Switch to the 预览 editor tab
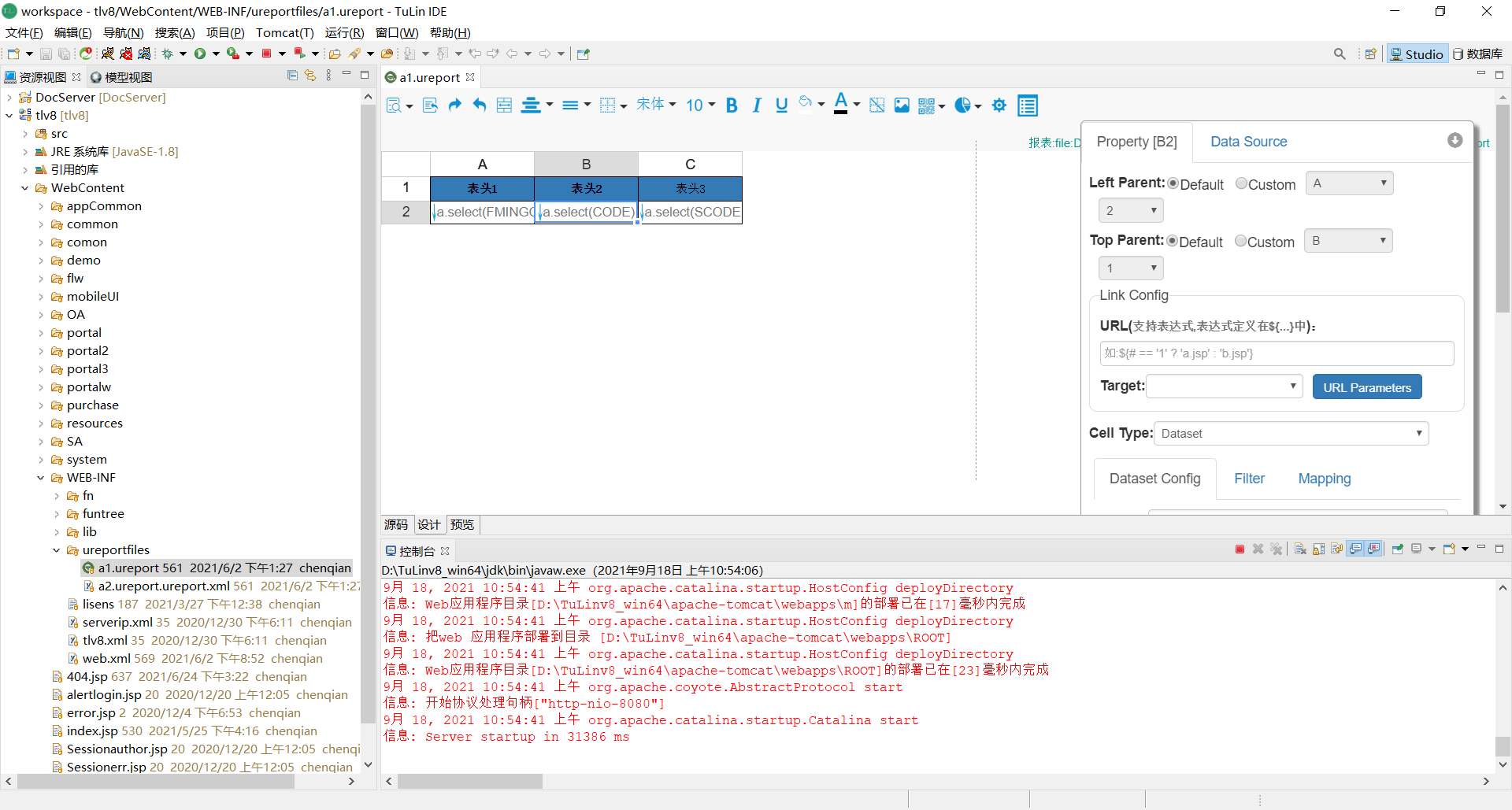The height and width of the screenshot is (810, 1512). tap(462, 524)
